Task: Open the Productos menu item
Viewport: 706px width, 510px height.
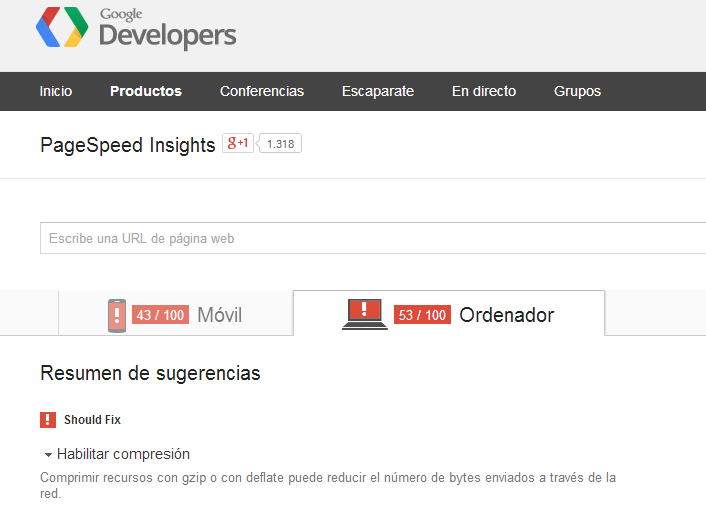Action: pos(146,91)
